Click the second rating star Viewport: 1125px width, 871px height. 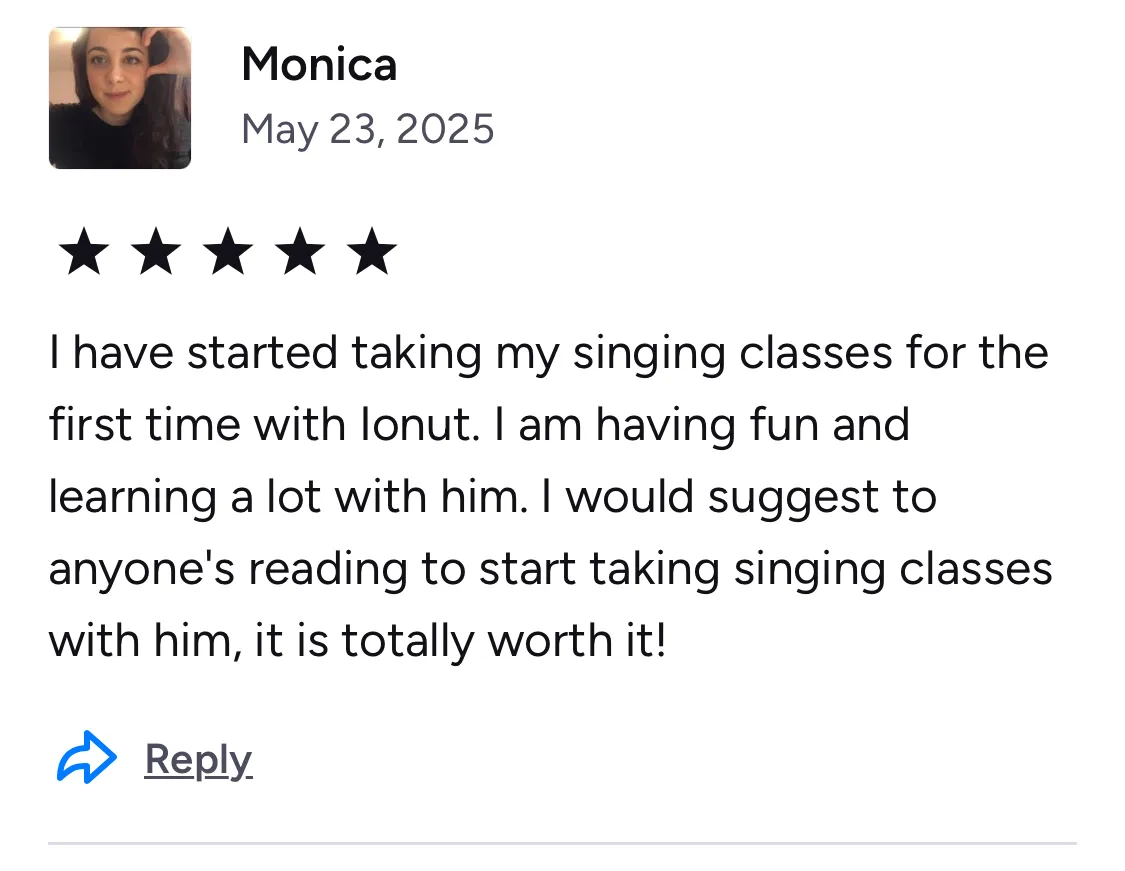156,251
